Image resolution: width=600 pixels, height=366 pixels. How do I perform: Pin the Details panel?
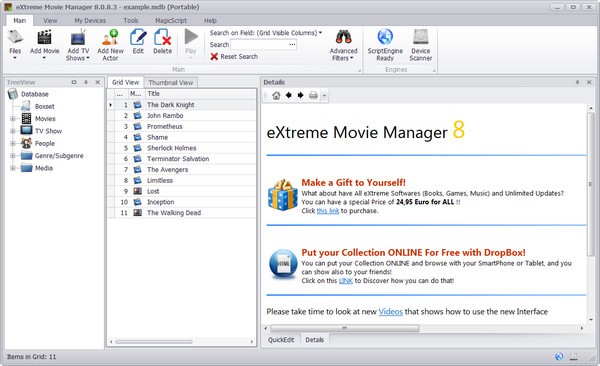[x=577, y=82]
